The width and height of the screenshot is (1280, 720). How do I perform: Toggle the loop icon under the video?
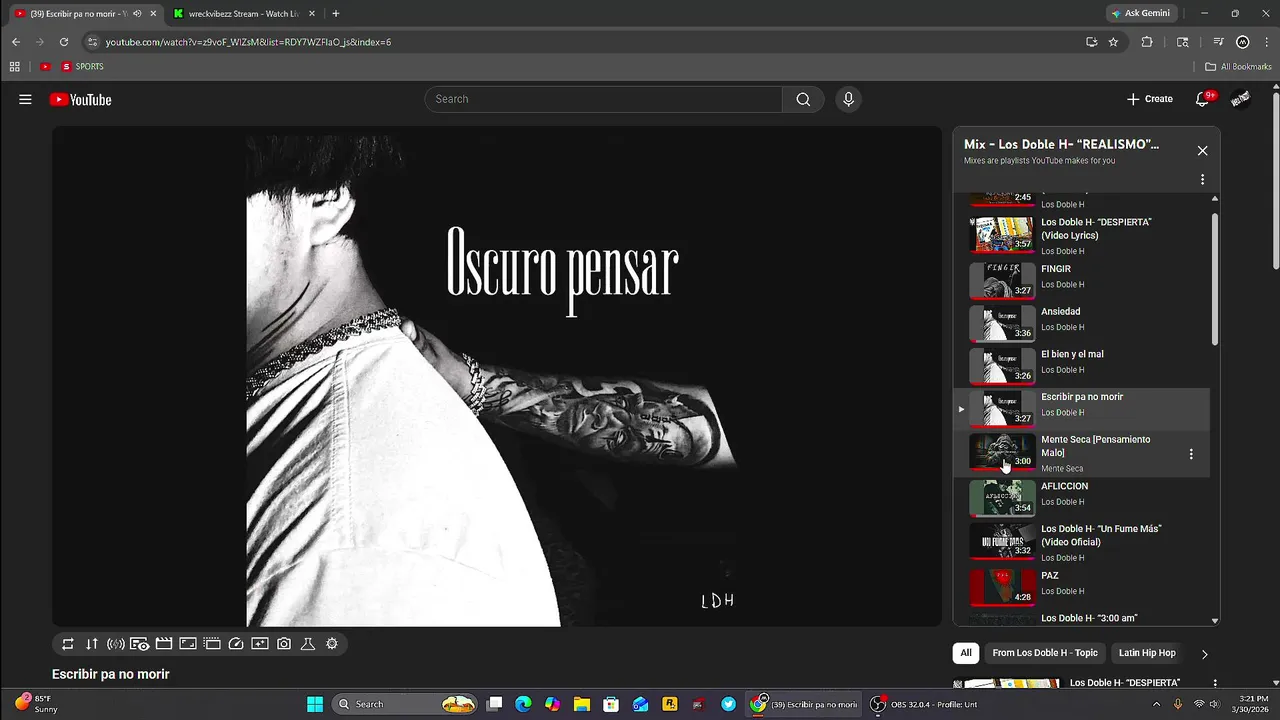[68, 644]
